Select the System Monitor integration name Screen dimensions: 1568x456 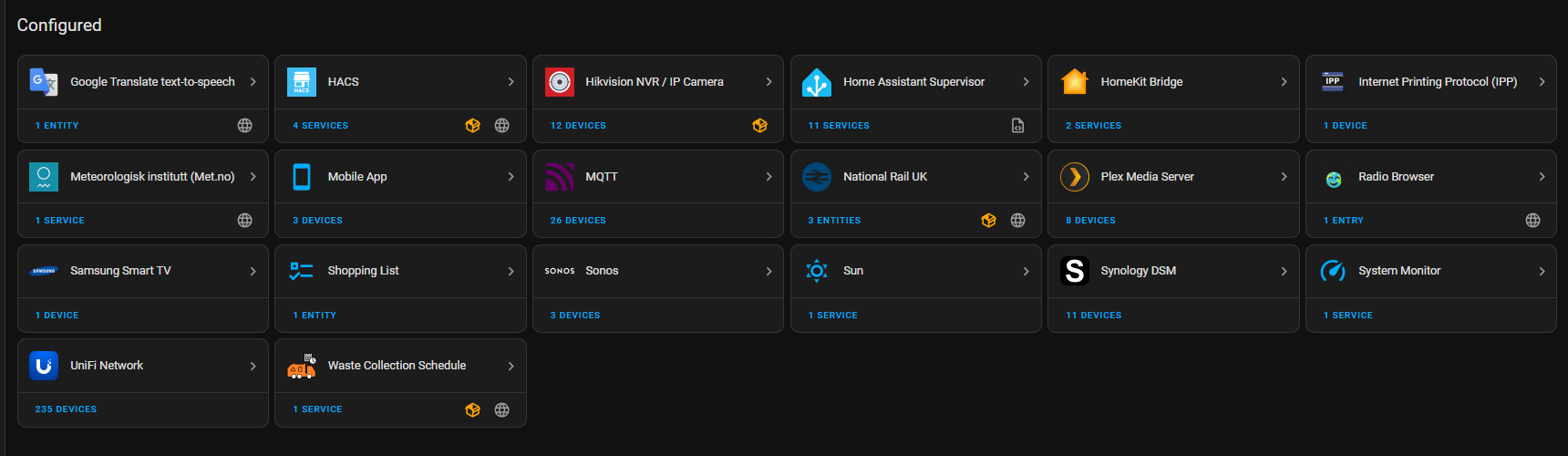[1399, 271]
